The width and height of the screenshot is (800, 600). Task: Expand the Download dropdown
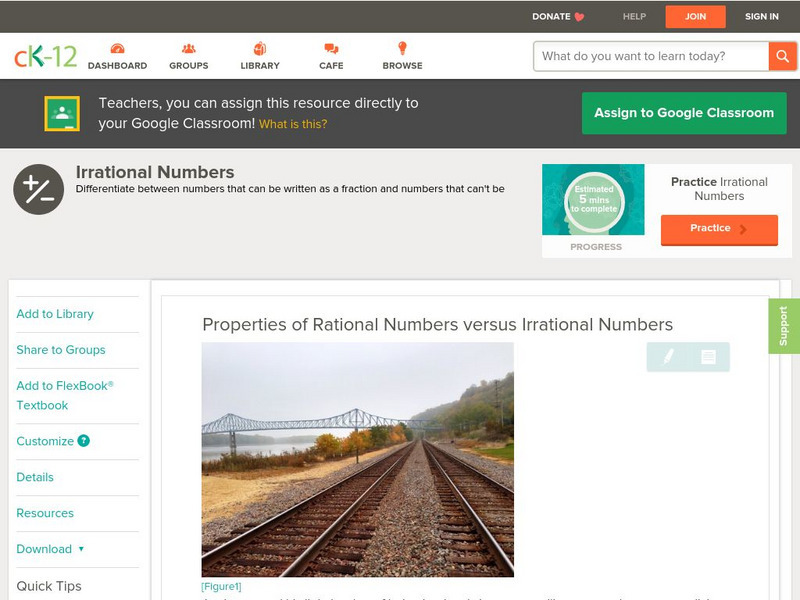click(x=50, y=549)
